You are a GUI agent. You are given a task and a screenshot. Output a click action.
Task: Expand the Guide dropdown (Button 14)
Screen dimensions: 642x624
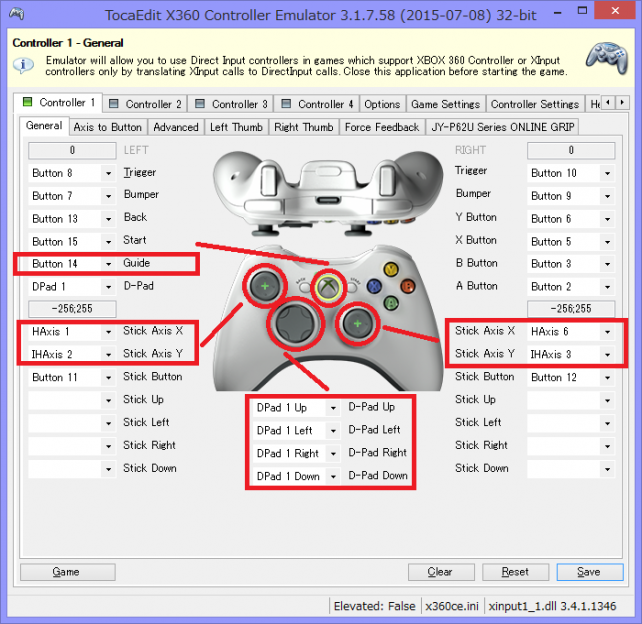click(109, 264)
